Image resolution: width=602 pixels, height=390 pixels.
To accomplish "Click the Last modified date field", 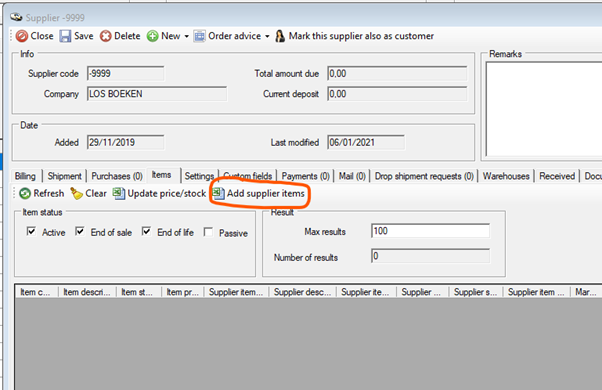I will coord(366,142).
